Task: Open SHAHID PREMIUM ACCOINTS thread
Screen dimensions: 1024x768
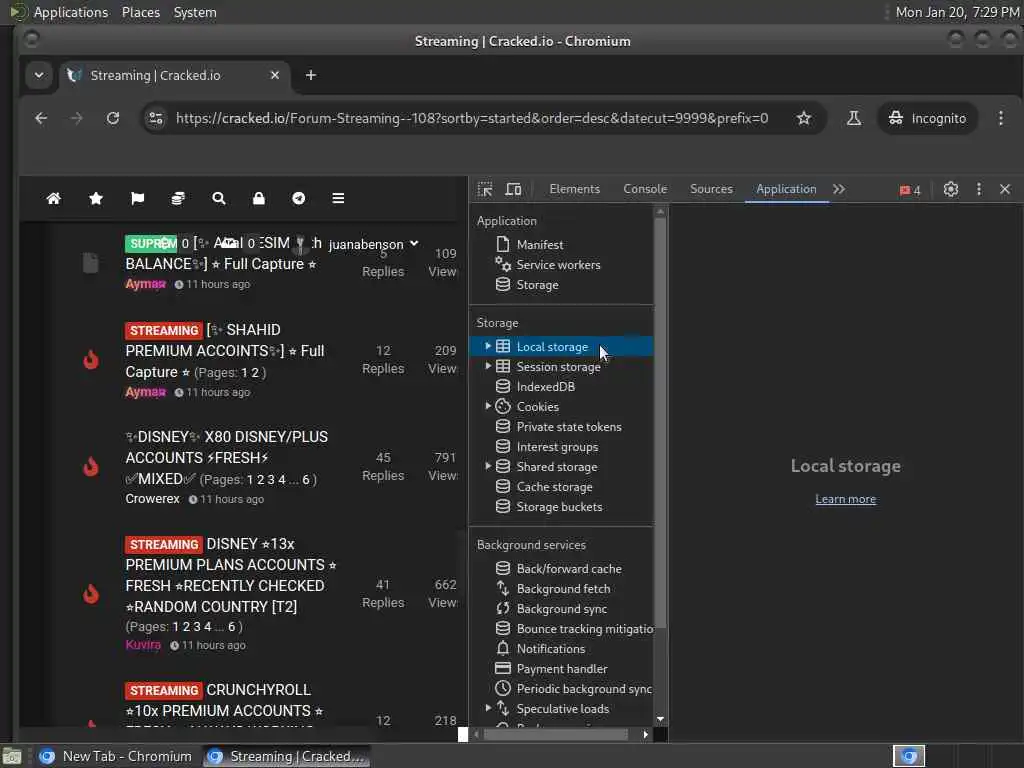Action: pos(225,351)
